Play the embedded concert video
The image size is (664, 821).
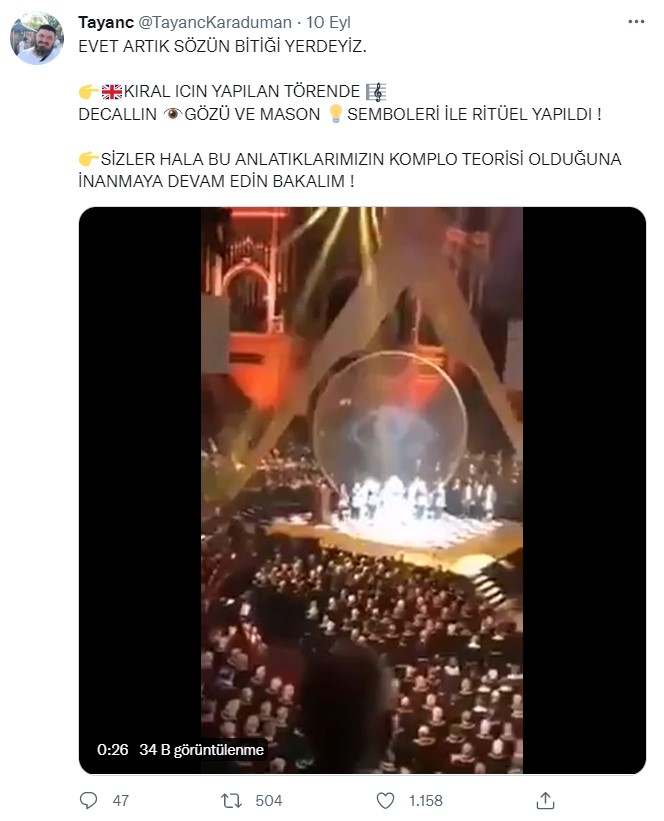point(362,490)
